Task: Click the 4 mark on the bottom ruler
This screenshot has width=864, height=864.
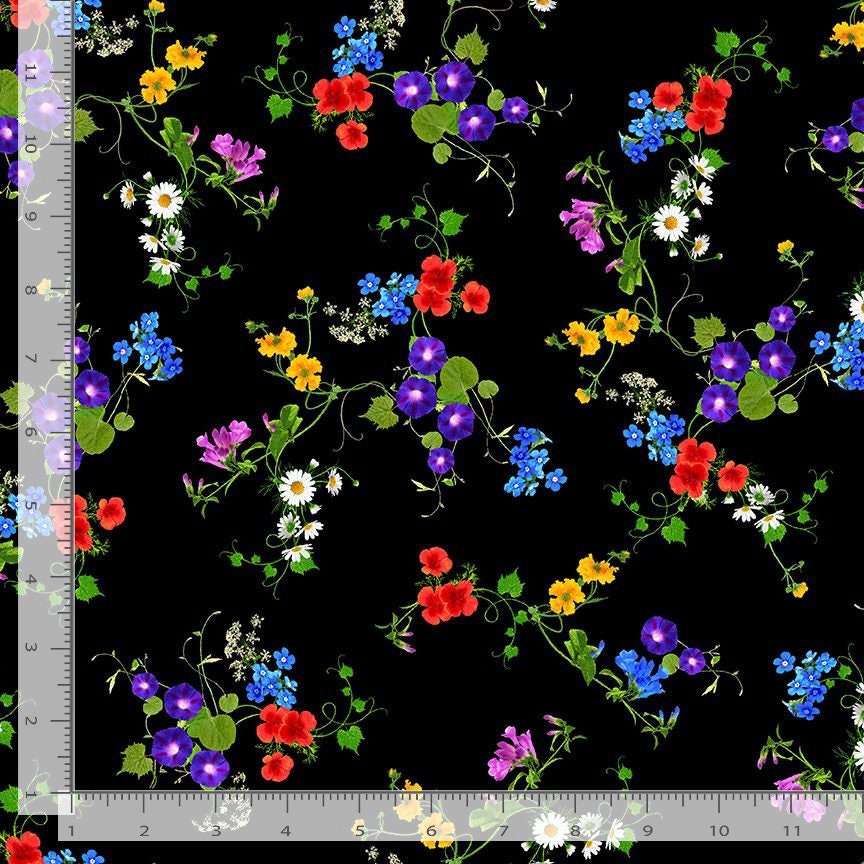Action: 287,831
